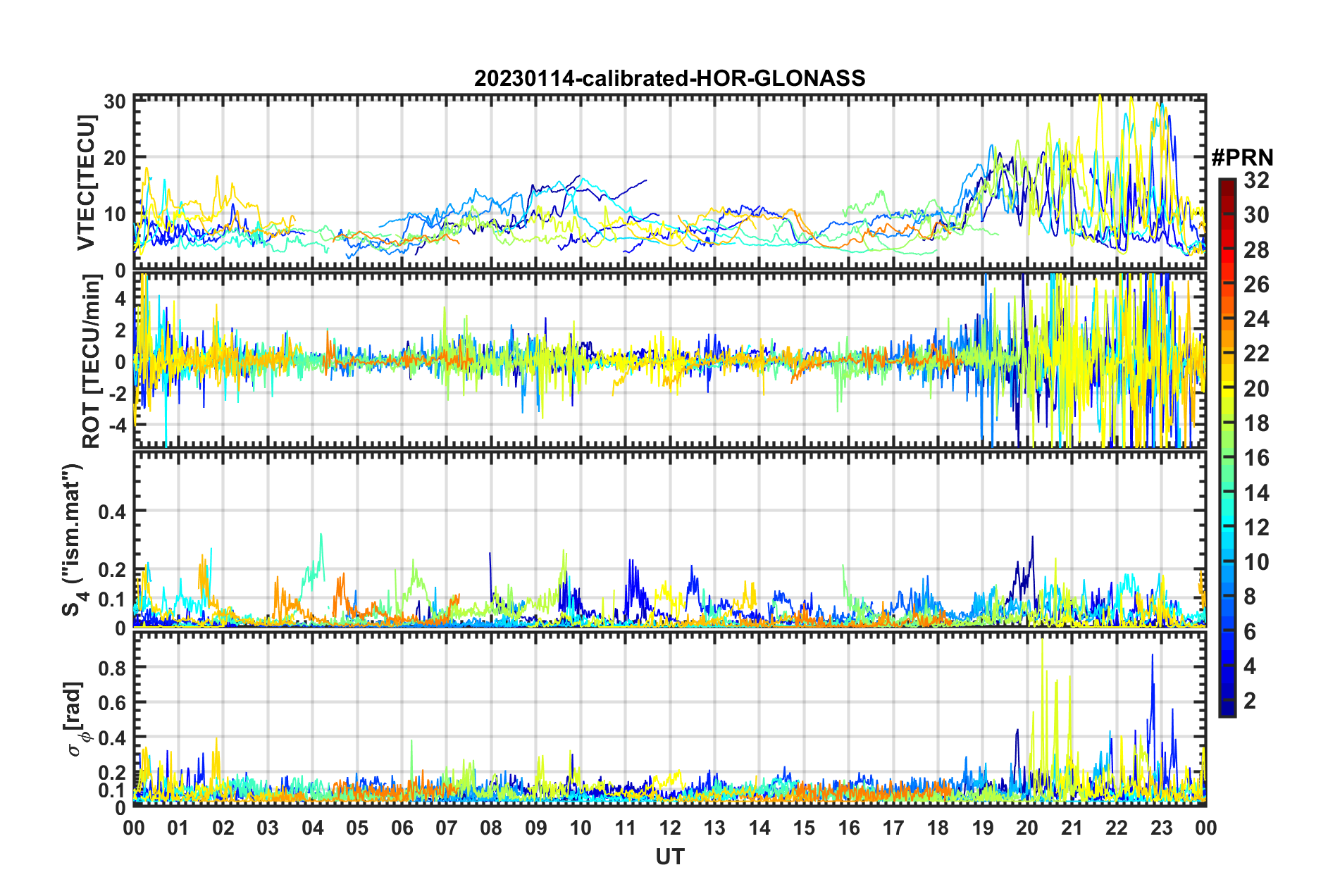
Task: Select the VTEC[TECU] y-axis label
Action: point(86,183)
